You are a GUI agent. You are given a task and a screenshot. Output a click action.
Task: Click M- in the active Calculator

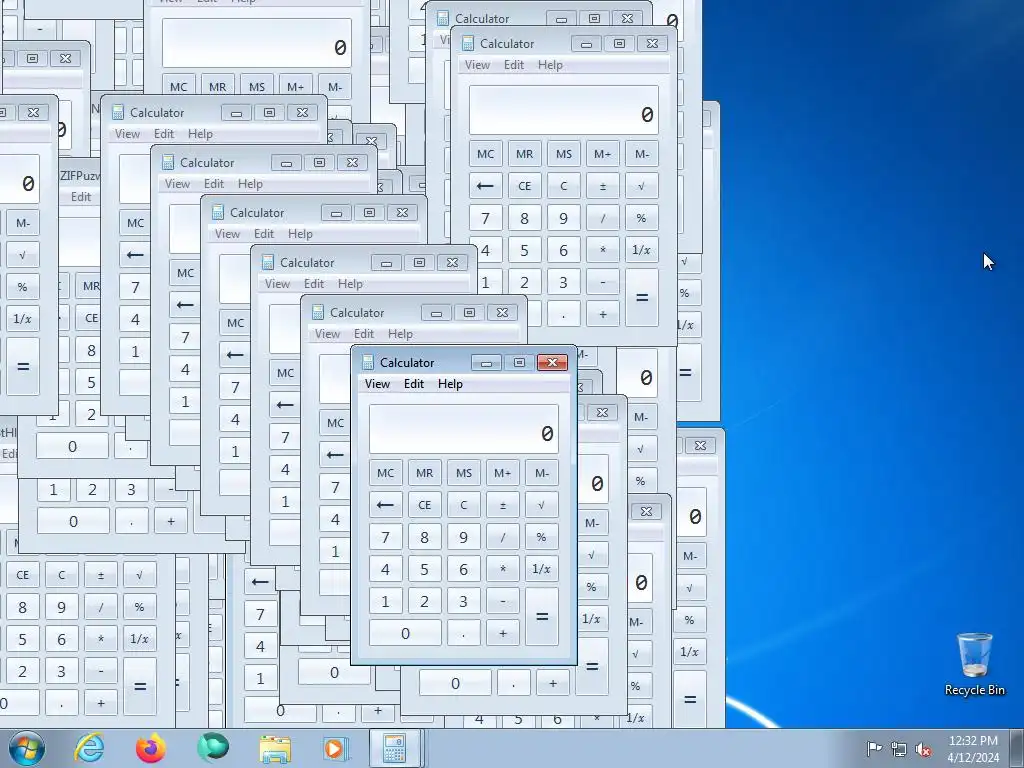(x=542, y=473)
